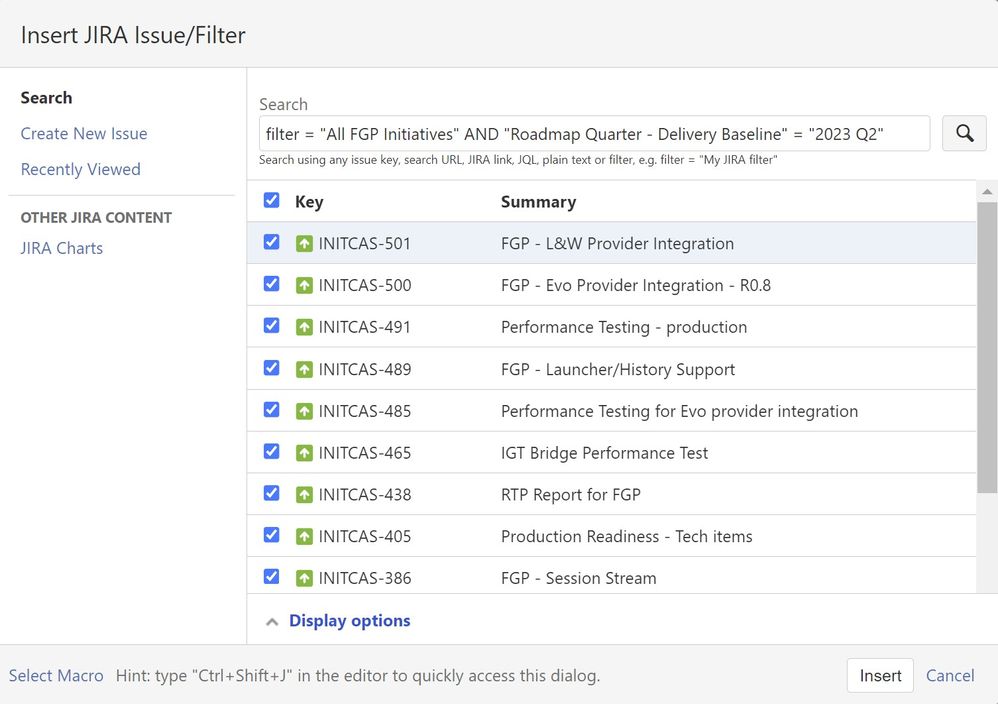Click the magnifying glass search button
Viewport: 998px width, 704px height.
(x=964, y=133)
